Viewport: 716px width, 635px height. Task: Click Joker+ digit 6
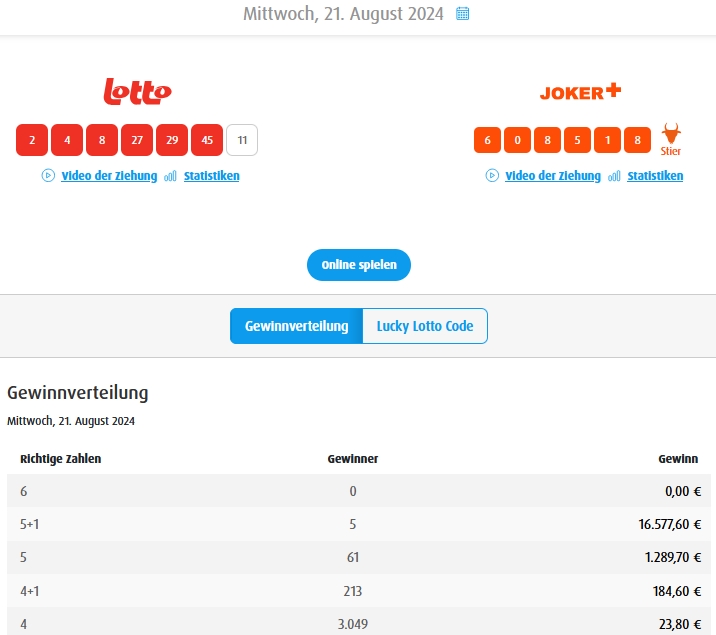pyautogui.click(x=487, y=140)
